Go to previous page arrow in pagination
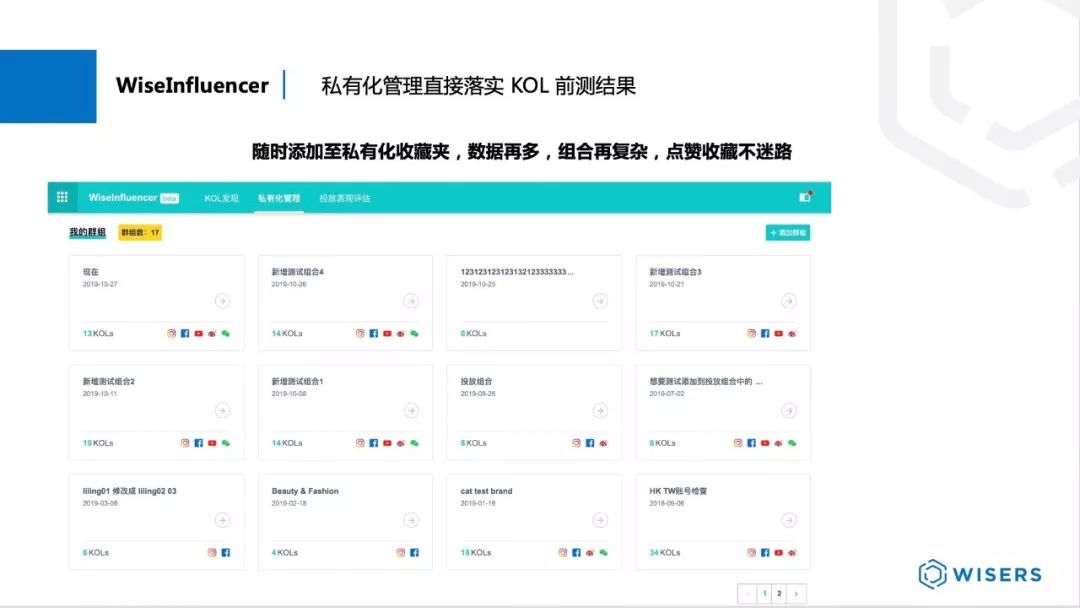This screenshot has width=1080, height=608. [x=747, y=594]
